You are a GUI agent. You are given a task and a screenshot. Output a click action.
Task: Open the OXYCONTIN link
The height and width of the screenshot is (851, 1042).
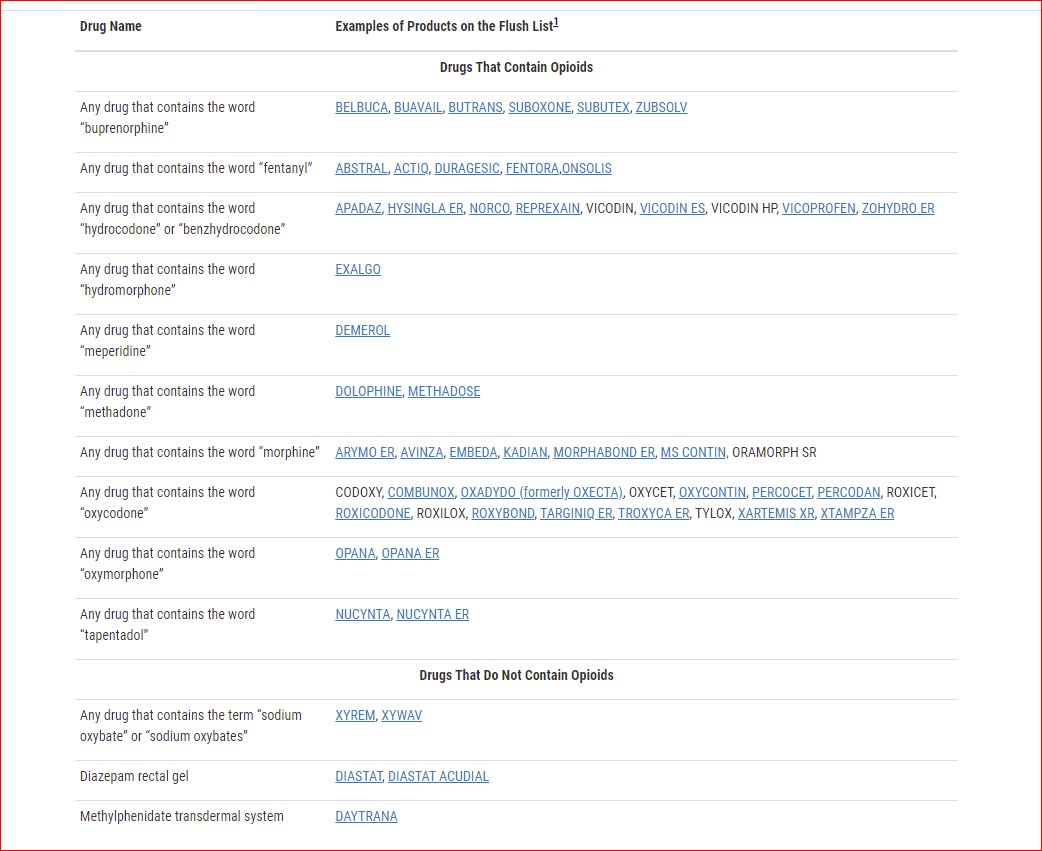click(x=712, y=493)
